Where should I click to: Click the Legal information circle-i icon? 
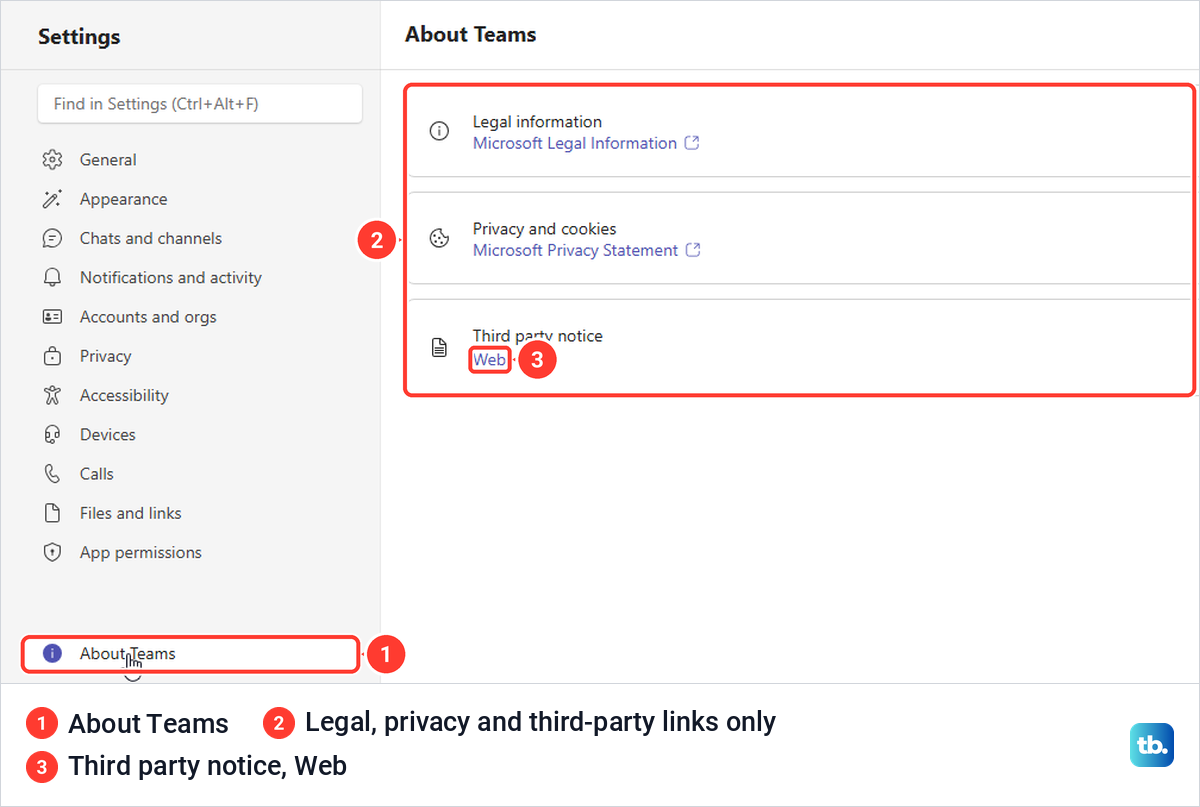pos(439,131)
